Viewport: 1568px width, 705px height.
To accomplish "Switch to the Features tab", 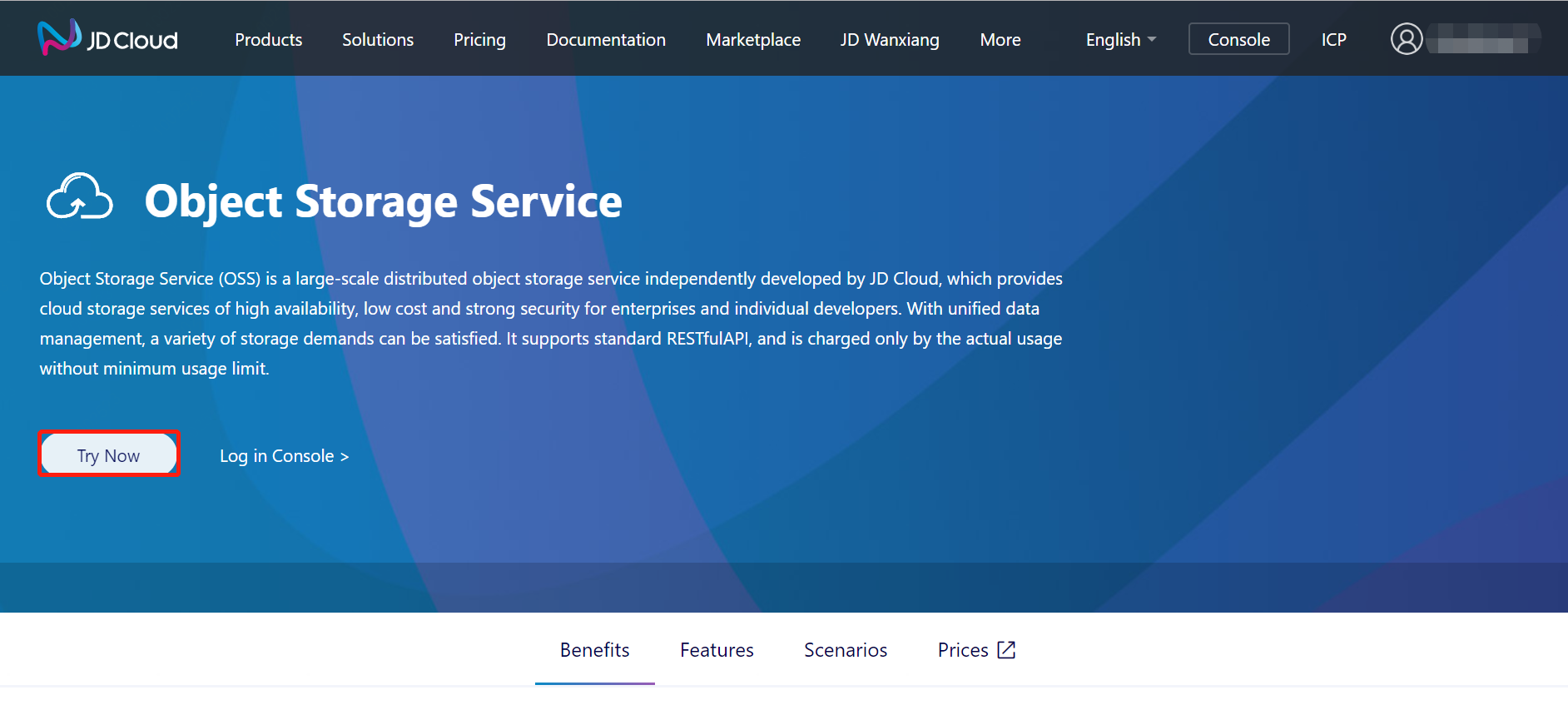I will pos(717,650).
